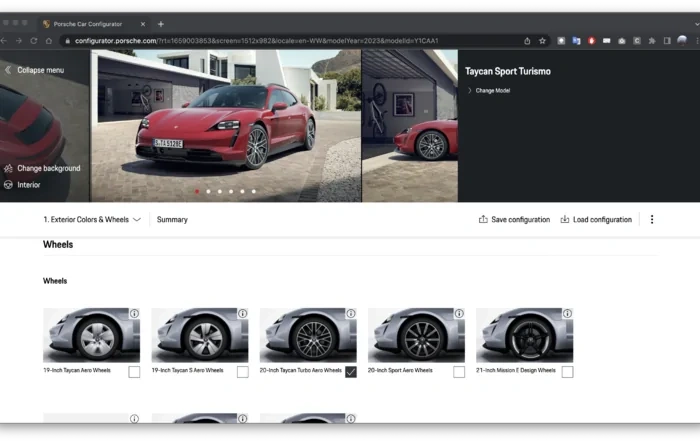Click the 20-Inch Sport Aero Wheels thumbnail
The width and height of the screenshot is (700, 443).
416,335
